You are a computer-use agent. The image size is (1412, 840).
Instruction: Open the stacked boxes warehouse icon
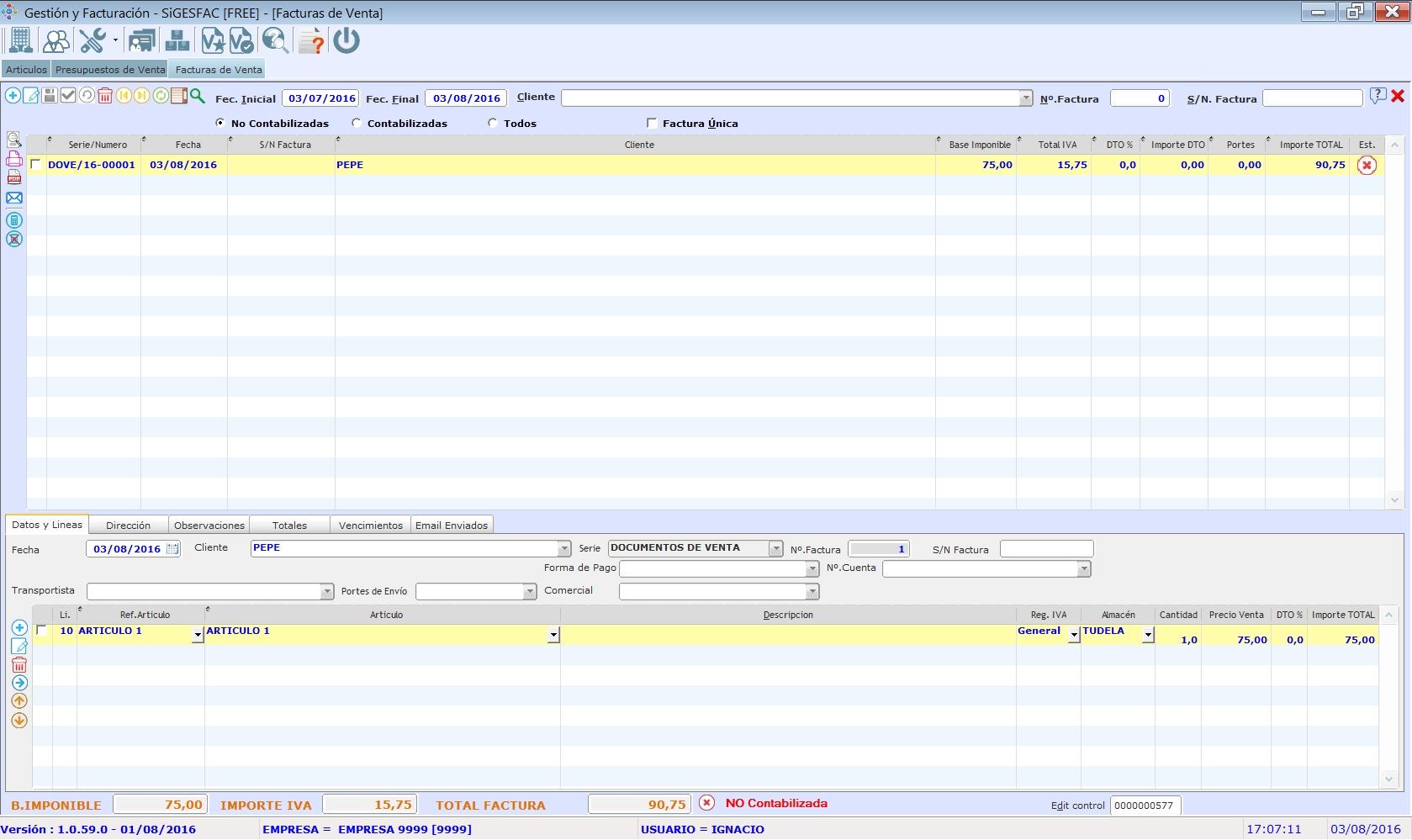(177, 40)
